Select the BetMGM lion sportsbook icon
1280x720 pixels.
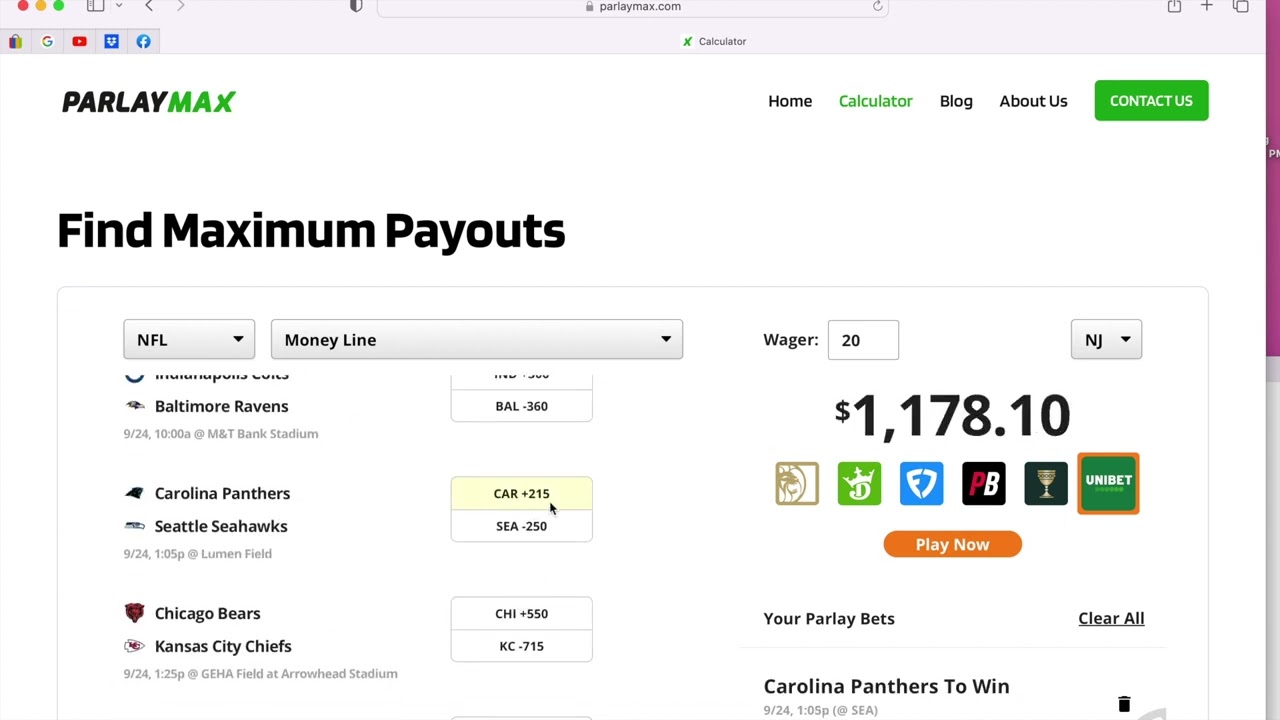797,484
